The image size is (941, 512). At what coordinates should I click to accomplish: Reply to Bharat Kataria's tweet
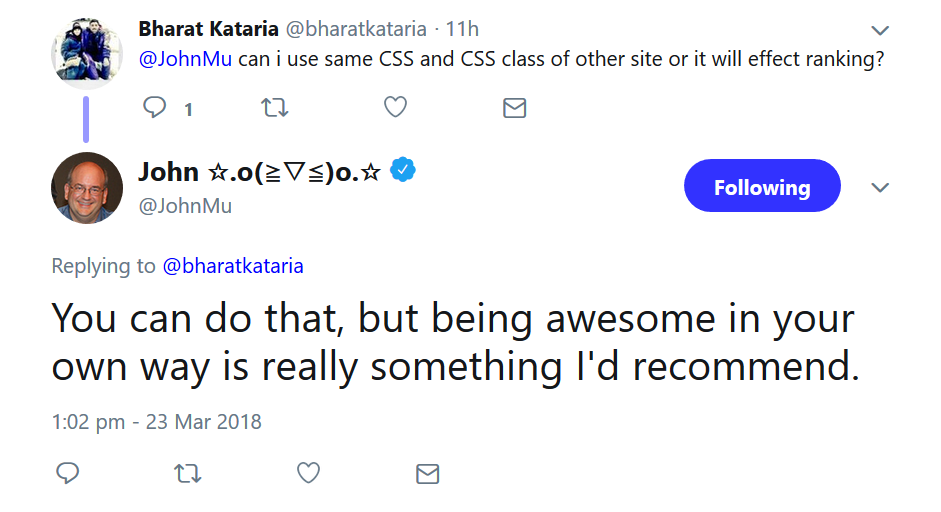155,108
